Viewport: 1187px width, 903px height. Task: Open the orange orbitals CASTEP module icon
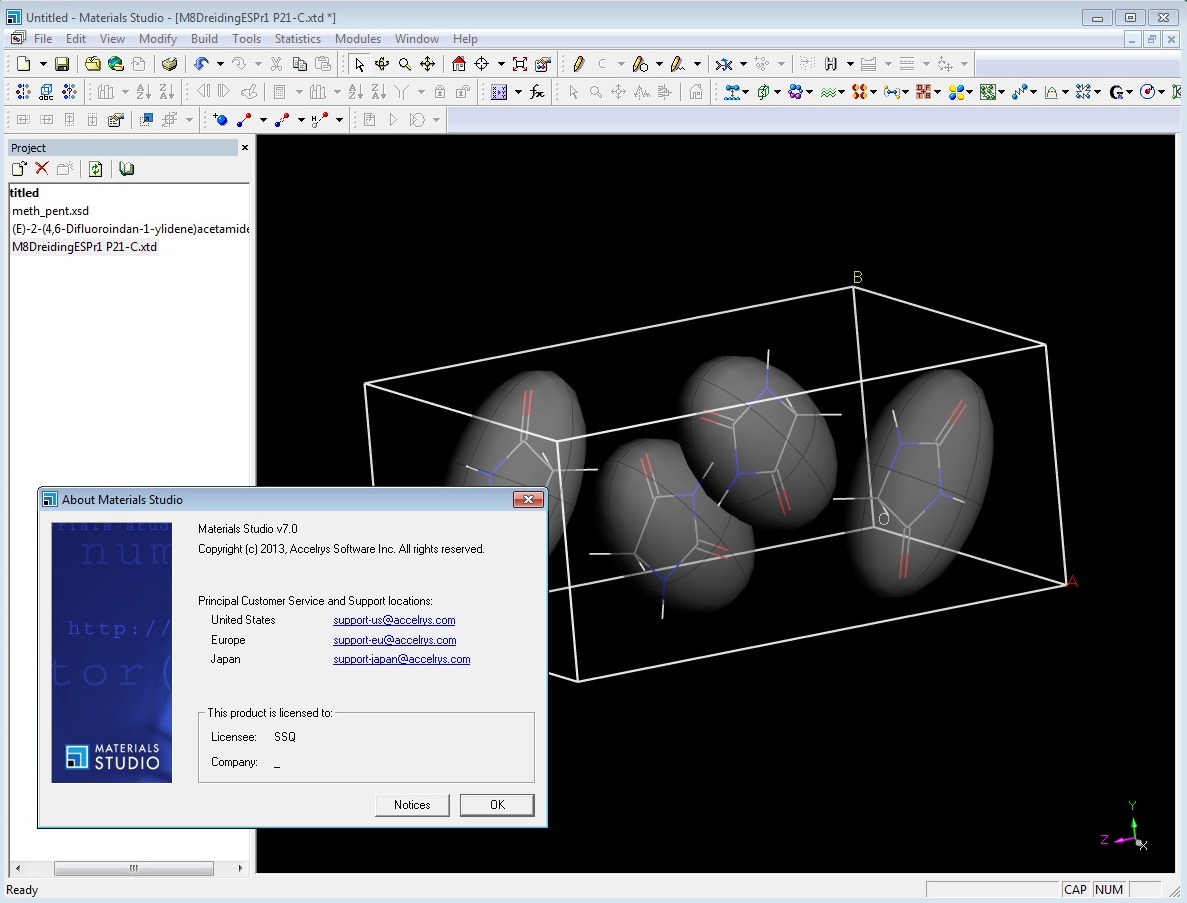tap(859, 92)
